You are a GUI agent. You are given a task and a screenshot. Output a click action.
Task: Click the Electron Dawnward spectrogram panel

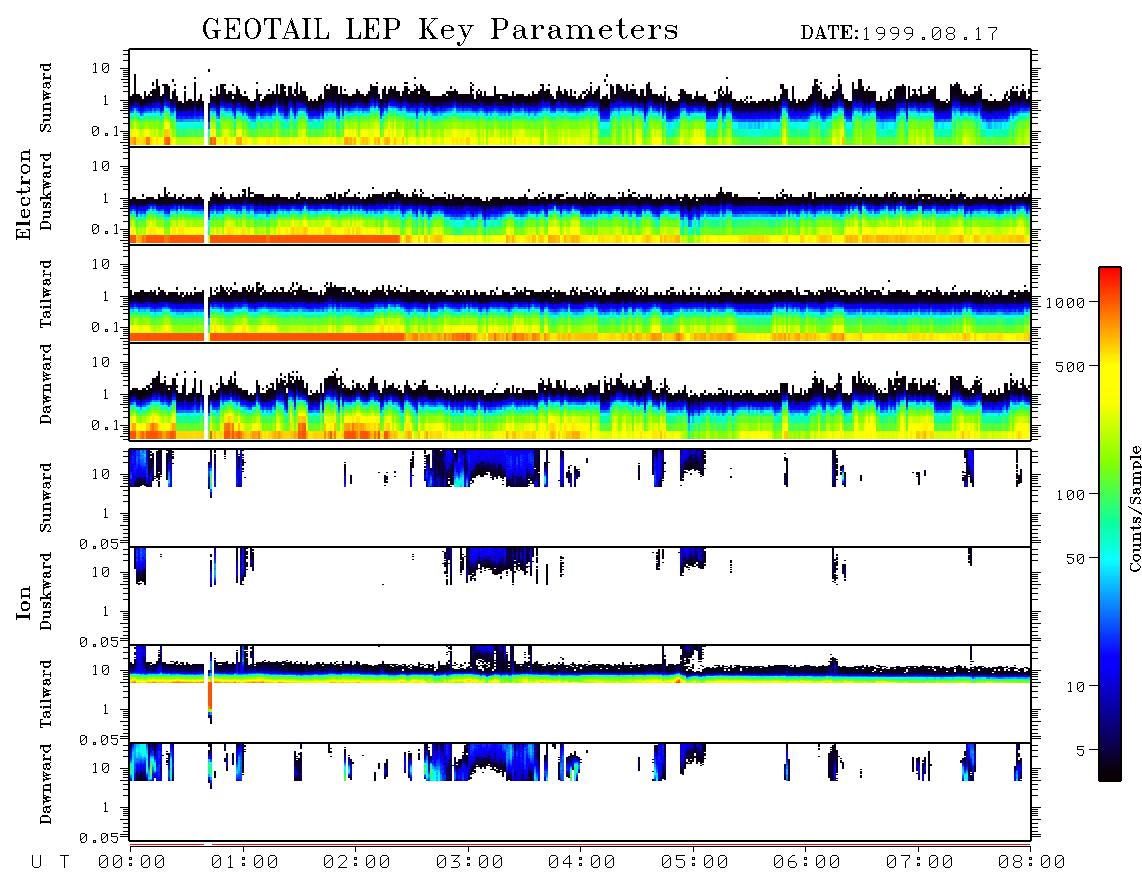(x=580, y=391)
